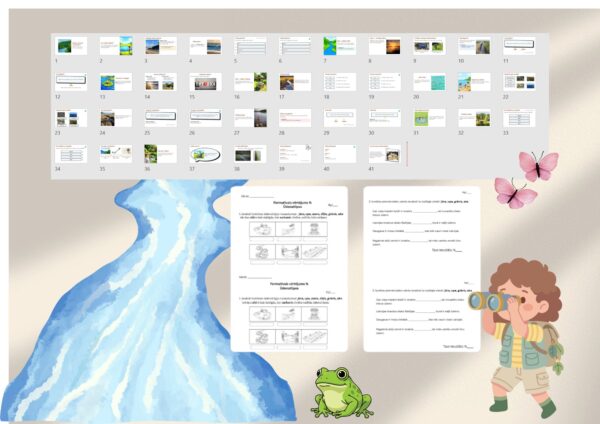Click the top worksheet title on left page
This screenshot has width=600, height=424.
pyautogui.click(x=288, y=203)
